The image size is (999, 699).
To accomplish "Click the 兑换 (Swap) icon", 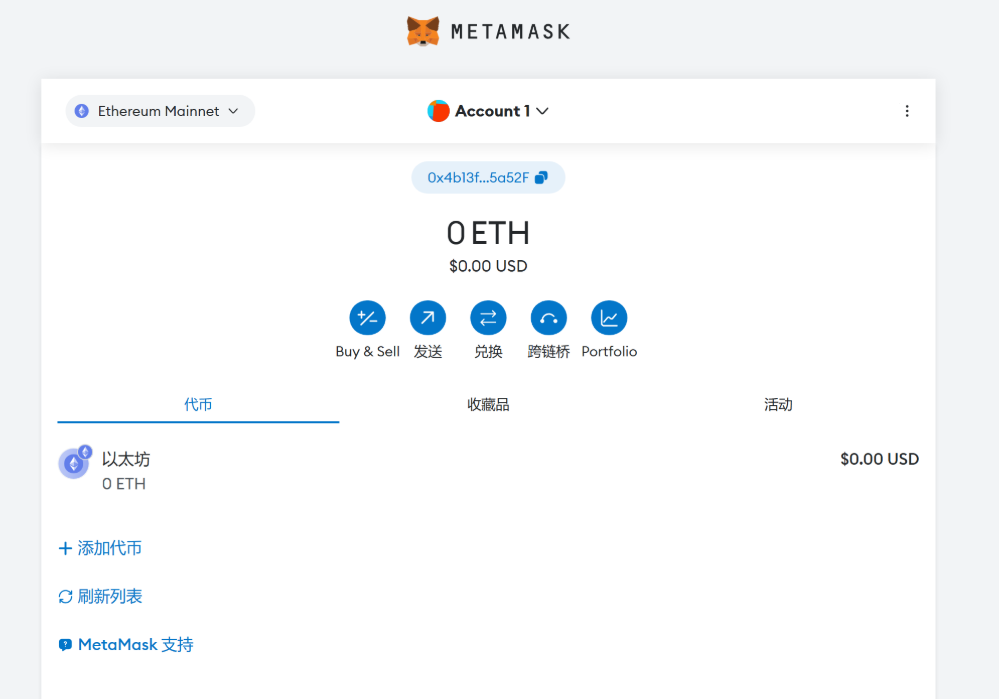I will (488, 317).
